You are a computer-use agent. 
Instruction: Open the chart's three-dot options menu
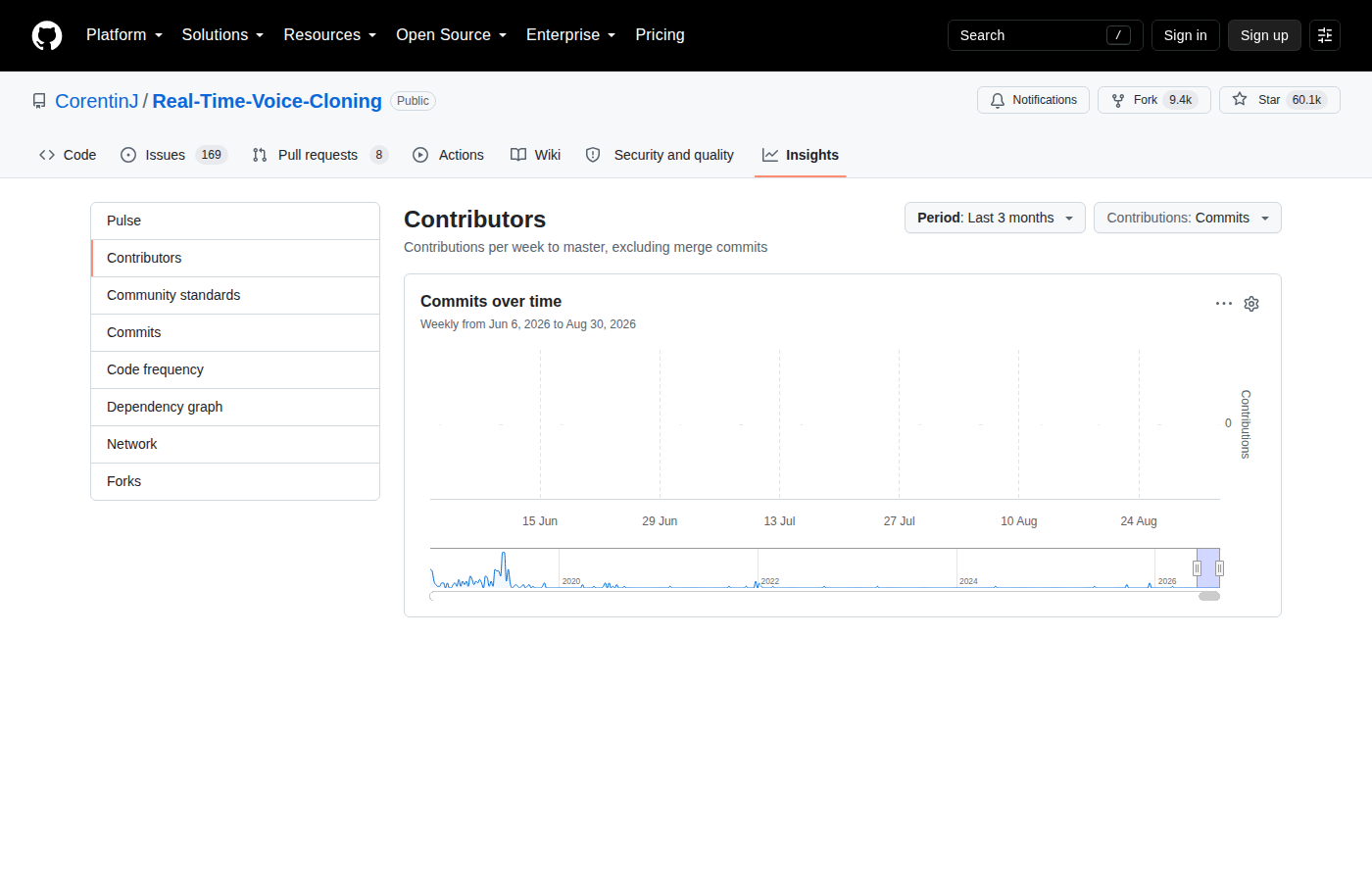pos(1224,304)
